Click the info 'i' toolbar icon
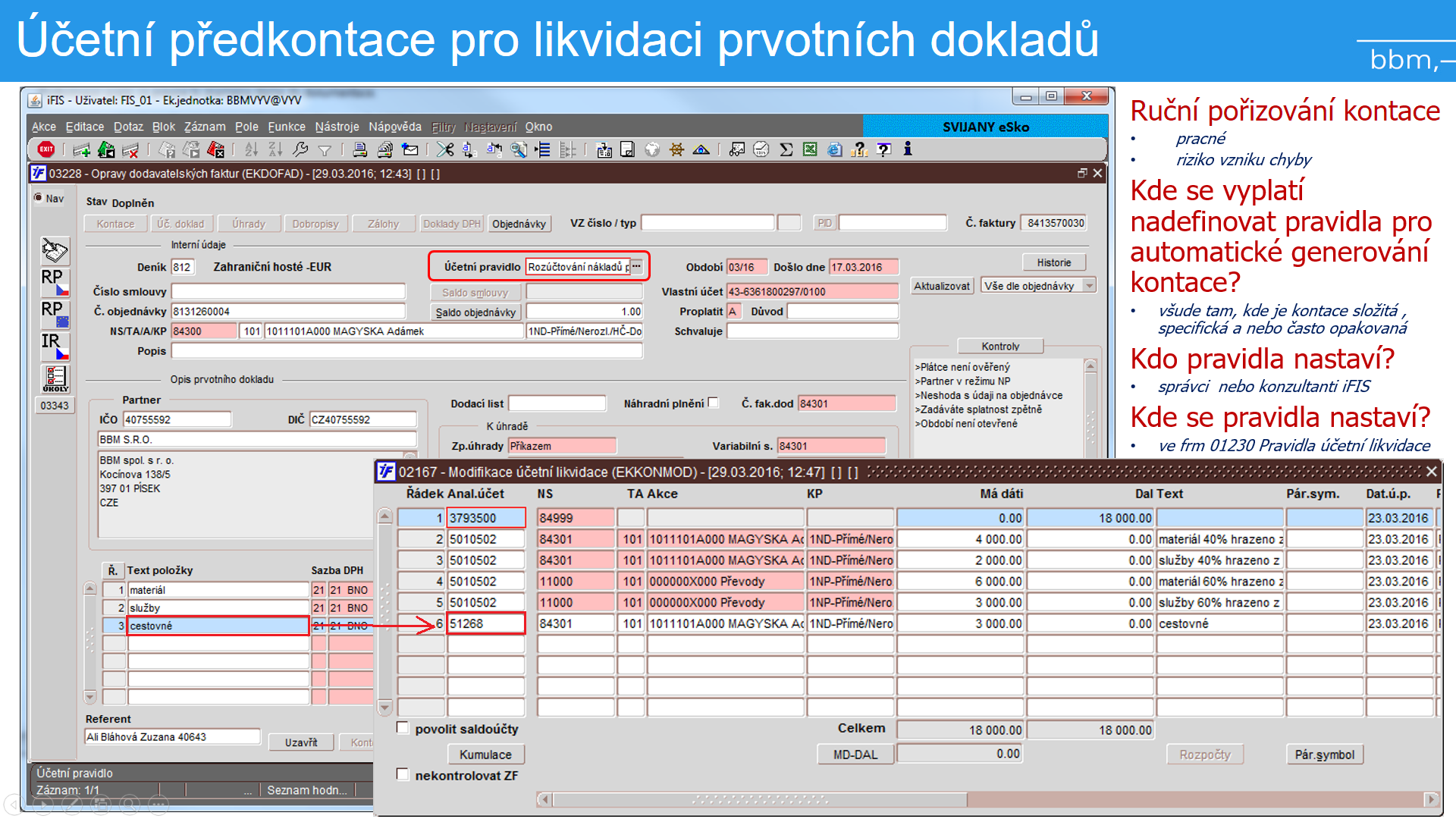Viewport: 1456px width, 819px height. pos(908,149)
